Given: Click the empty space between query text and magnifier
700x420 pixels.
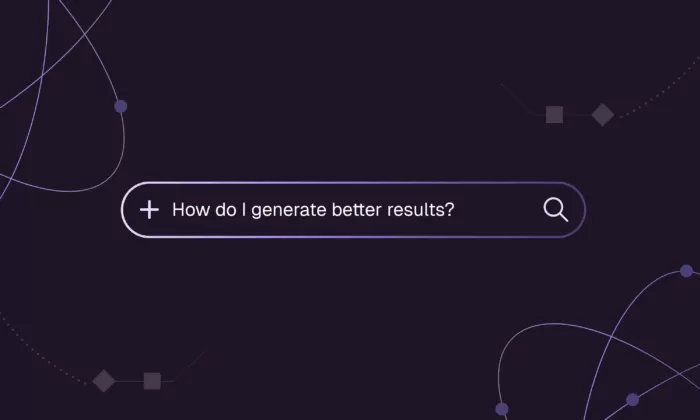Looking at the screenshot, I should [x=500, y=210].
